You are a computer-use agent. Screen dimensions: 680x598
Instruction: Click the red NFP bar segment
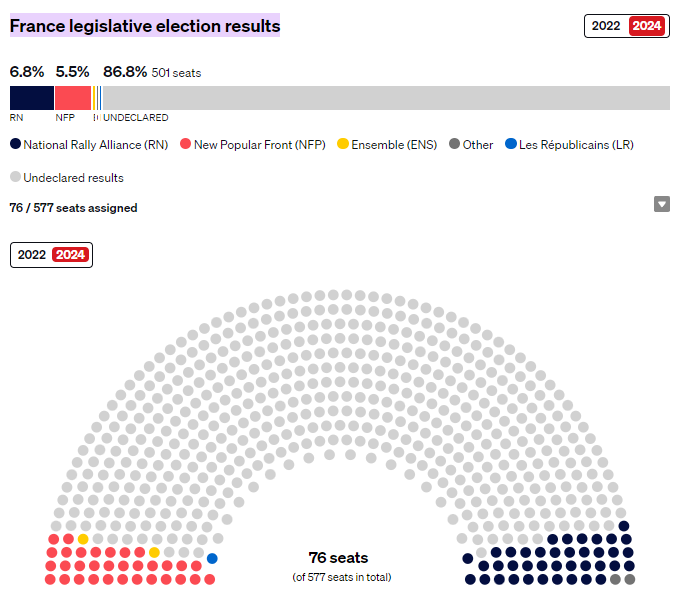click(73, 98)
